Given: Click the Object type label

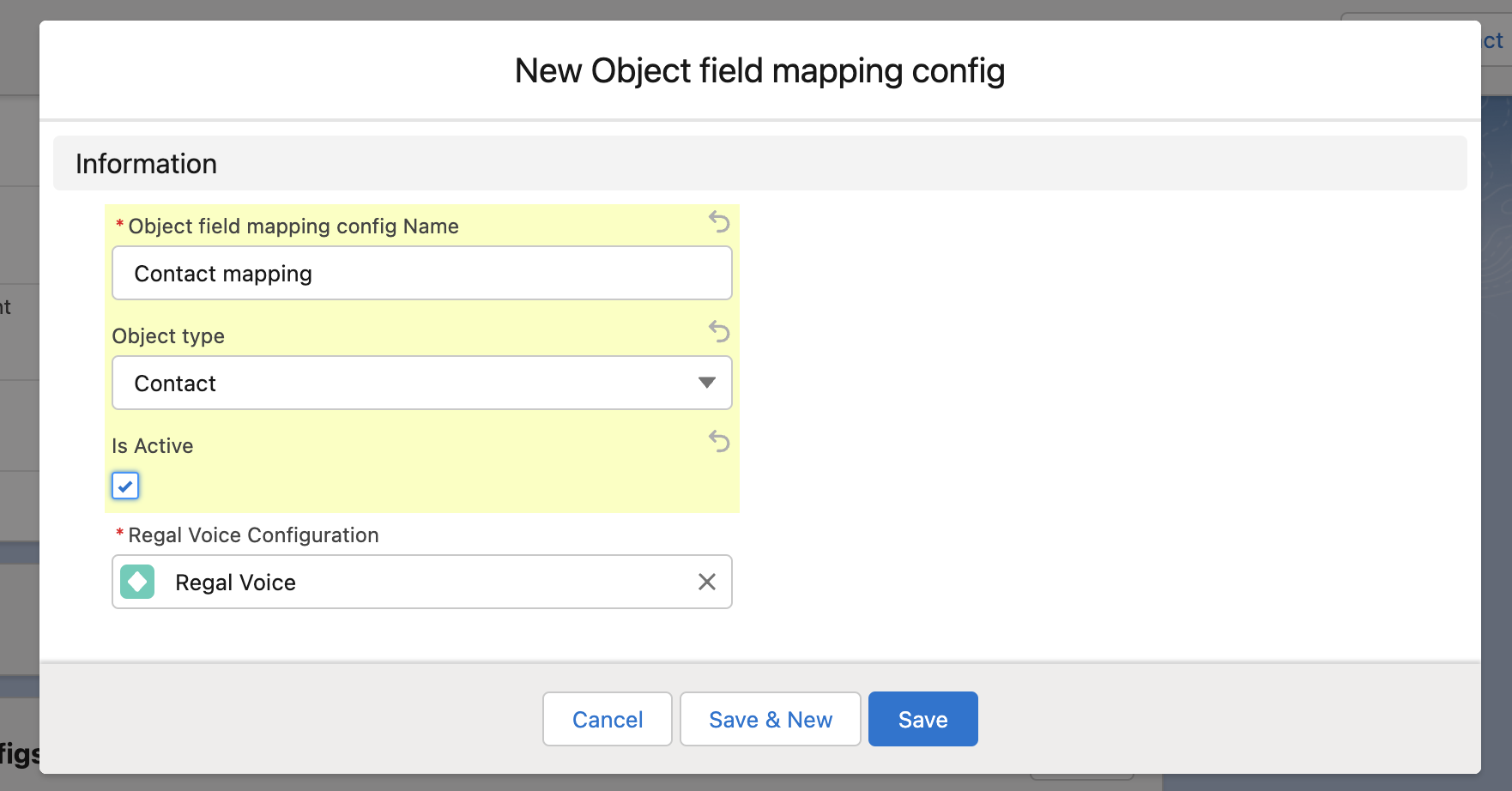Looking at the screenshot, I should pos(168,336).
